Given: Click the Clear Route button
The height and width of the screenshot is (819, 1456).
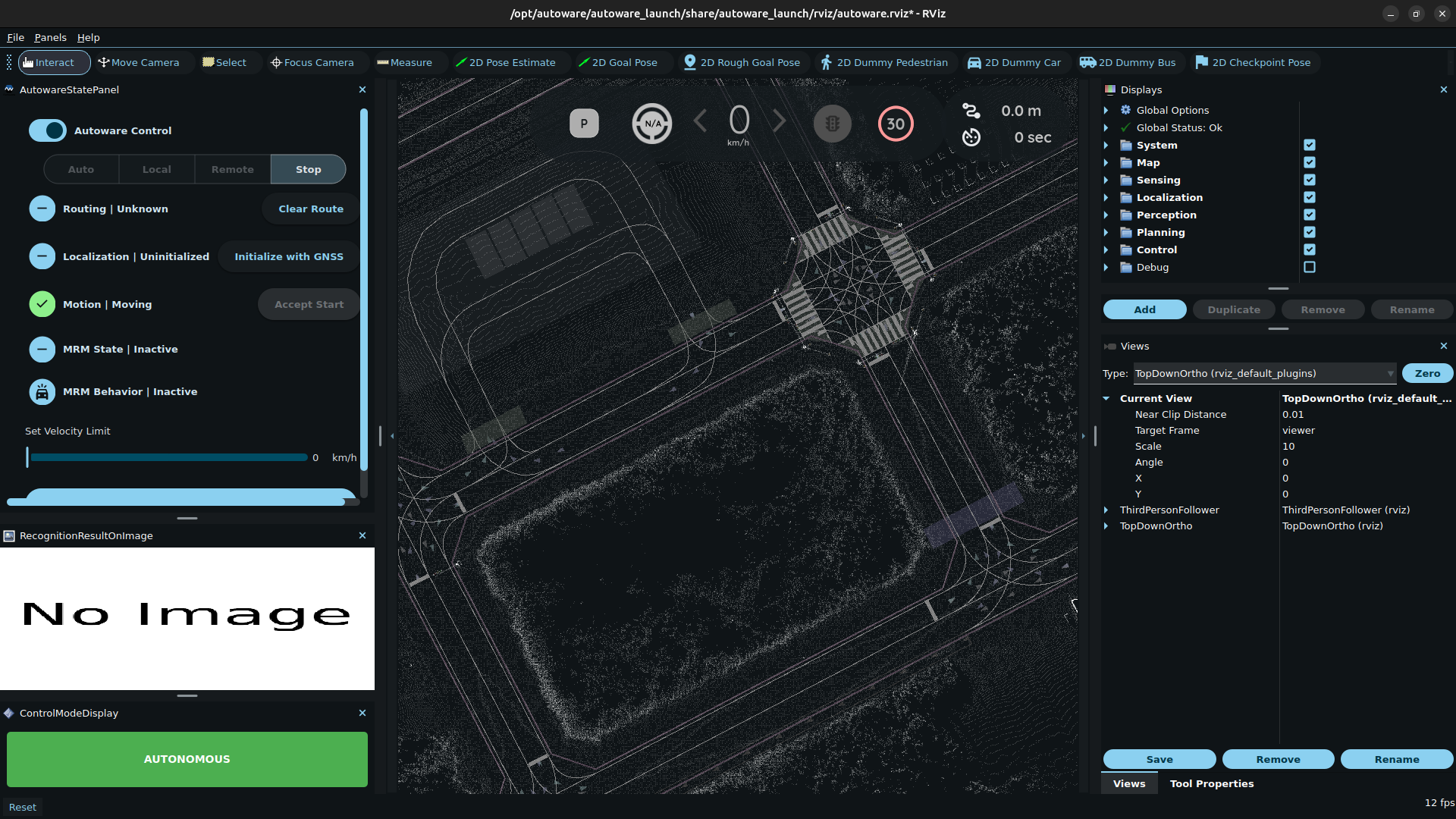Looking at the screenshot, I should coord(311,209).
